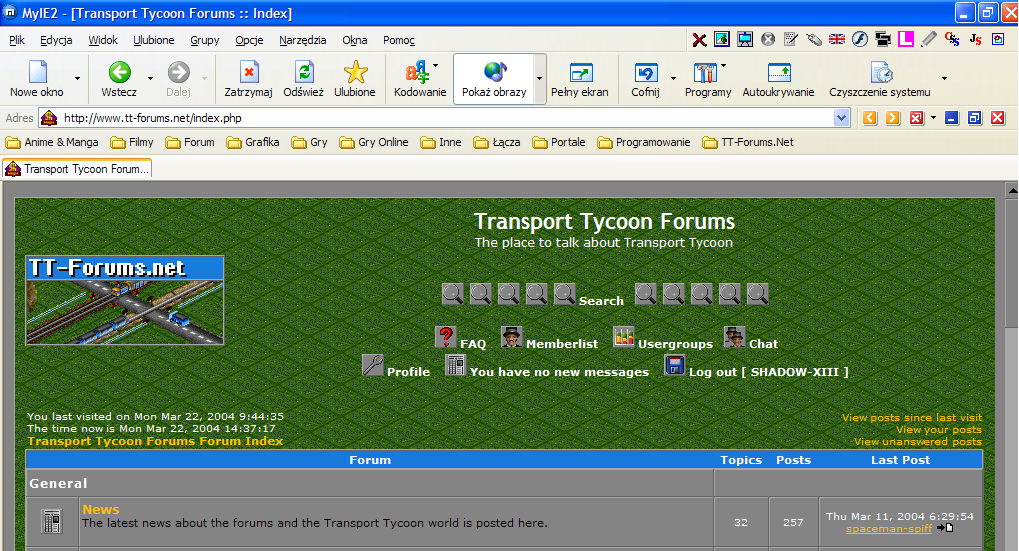Toggle Autoukrywanie auto-hide option
1019x551 pixels.
click(779, 79)
